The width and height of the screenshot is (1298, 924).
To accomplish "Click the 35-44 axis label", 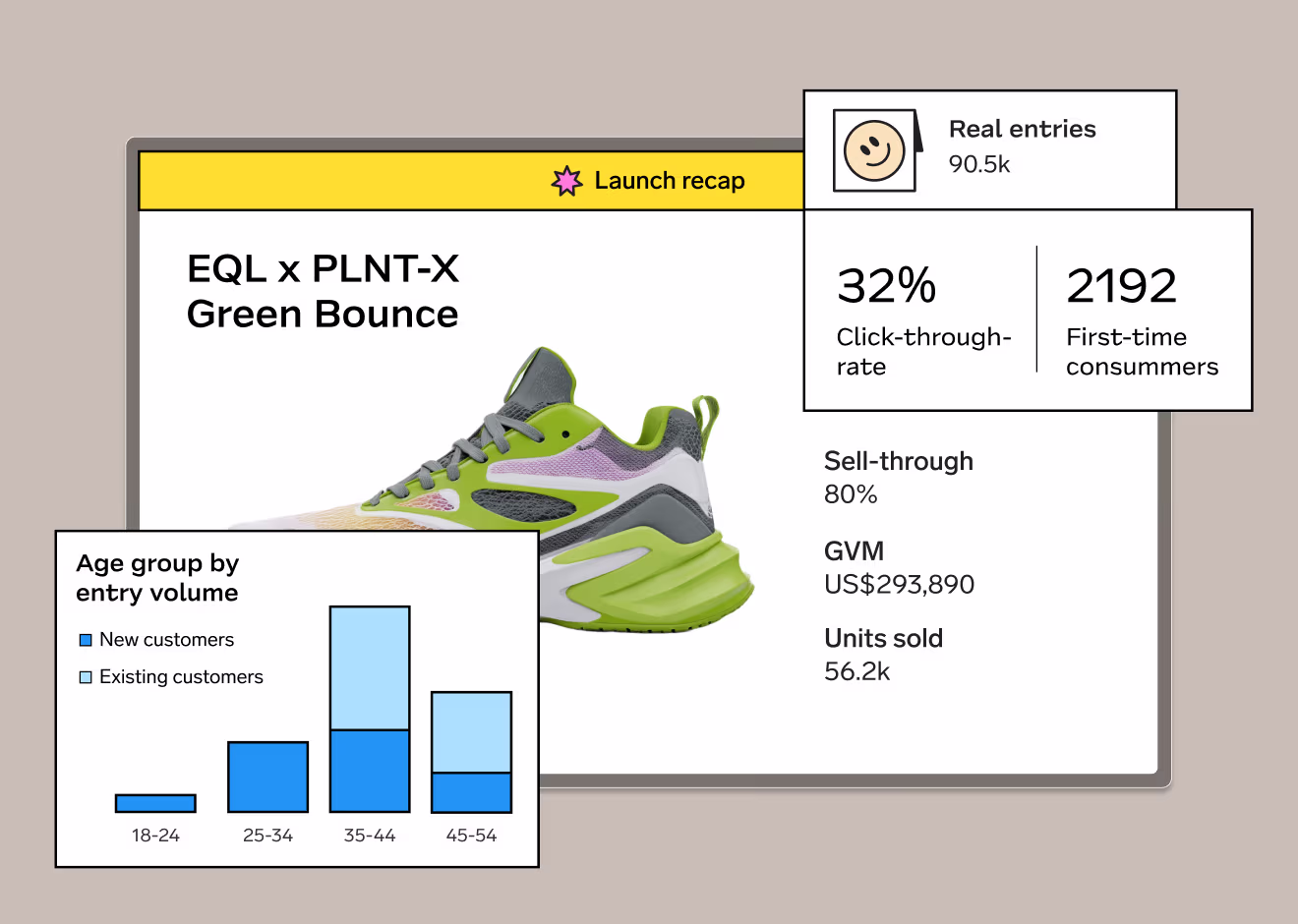I will 370,836.
